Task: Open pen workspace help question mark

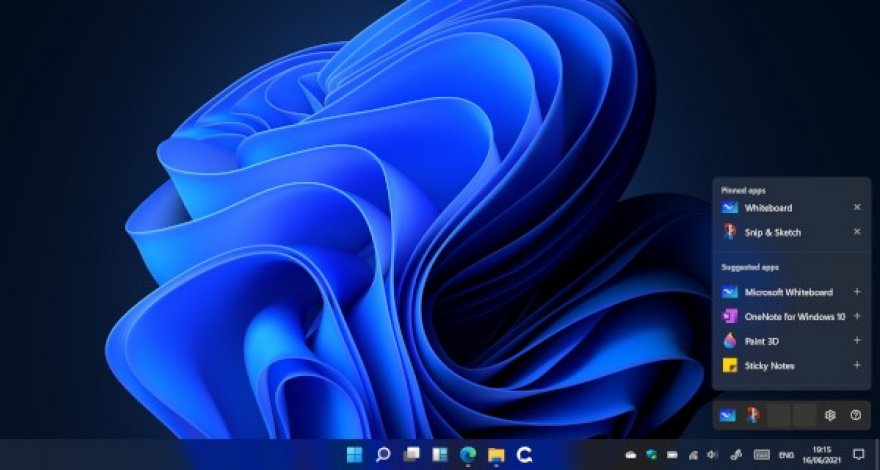Action: [855, 416]
